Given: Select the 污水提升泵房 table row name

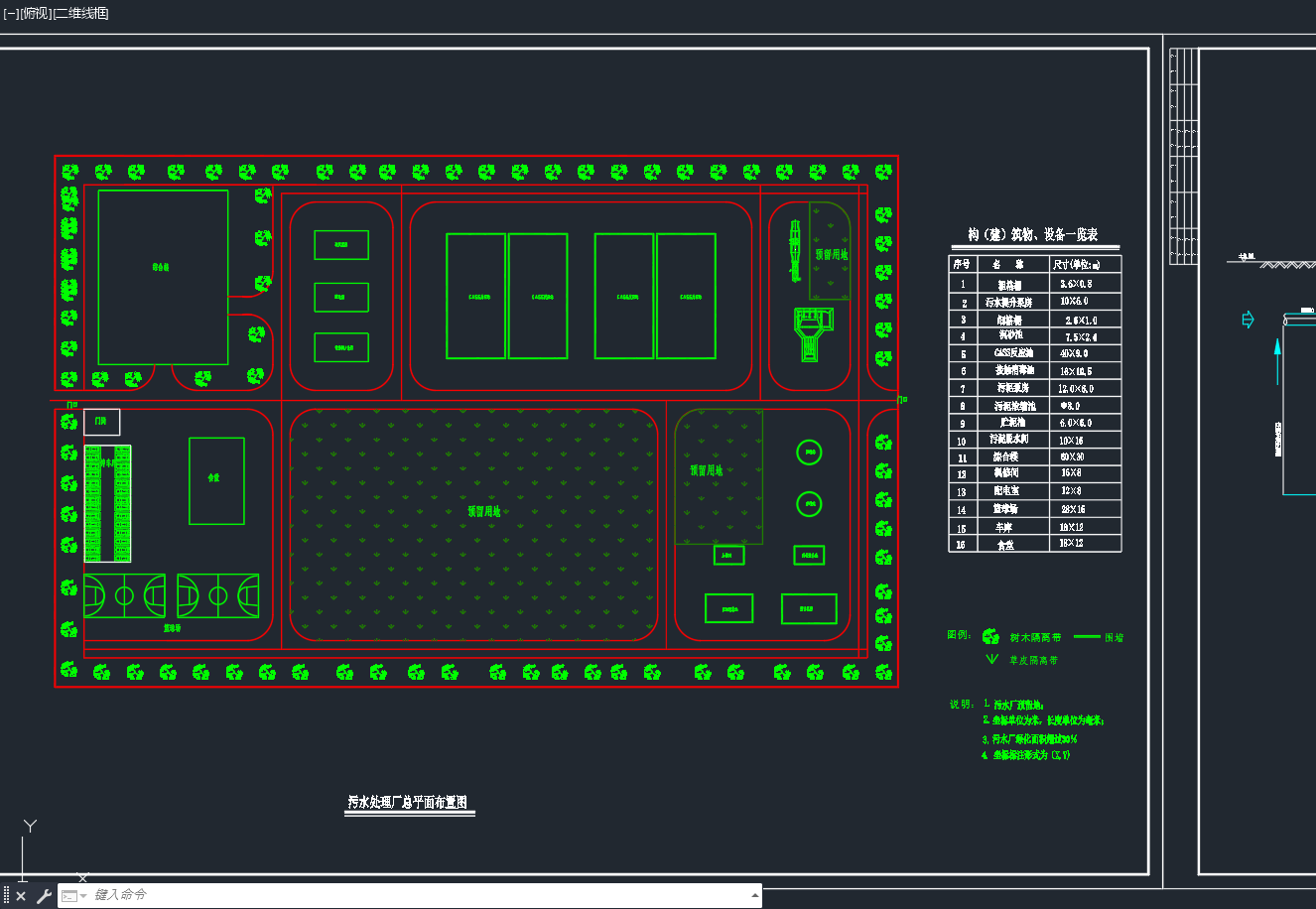Looking at the screenshot, I should (x=1008, y=302).
